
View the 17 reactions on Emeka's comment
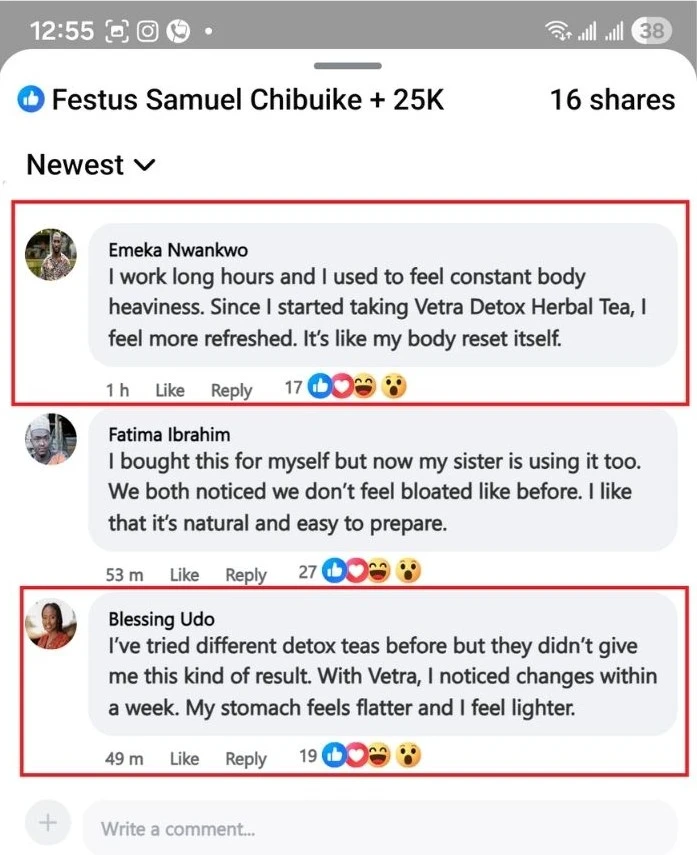(345, 387)
